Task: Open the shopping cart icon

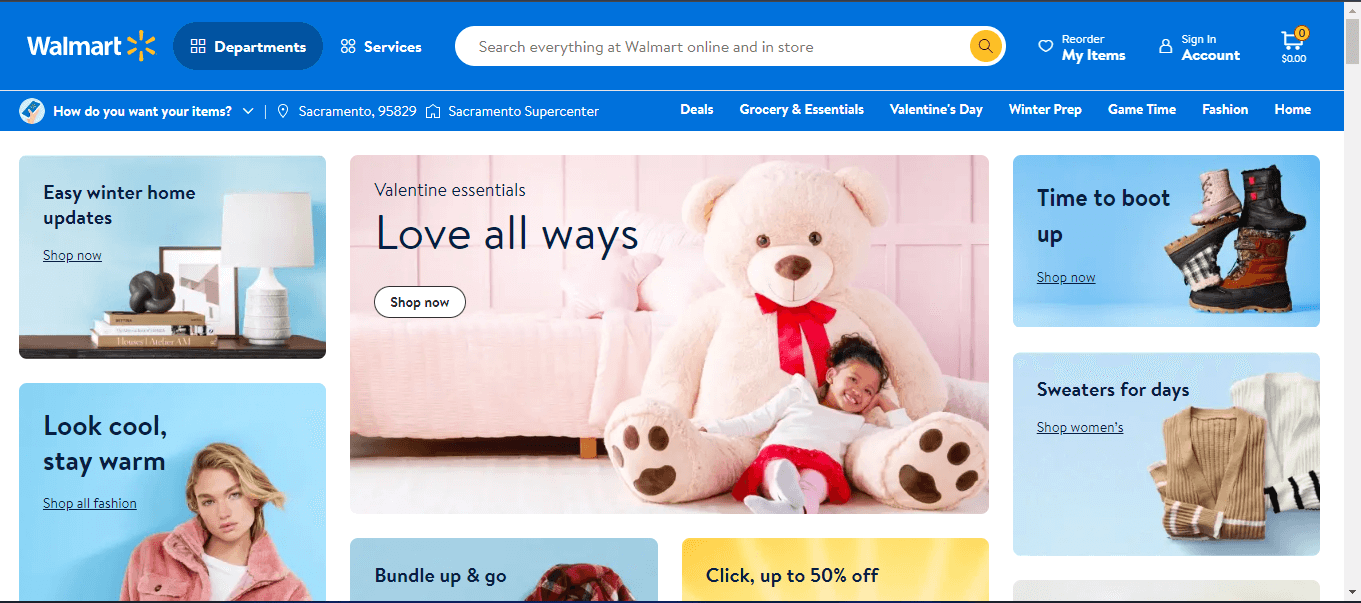Action: point(1293,40)
